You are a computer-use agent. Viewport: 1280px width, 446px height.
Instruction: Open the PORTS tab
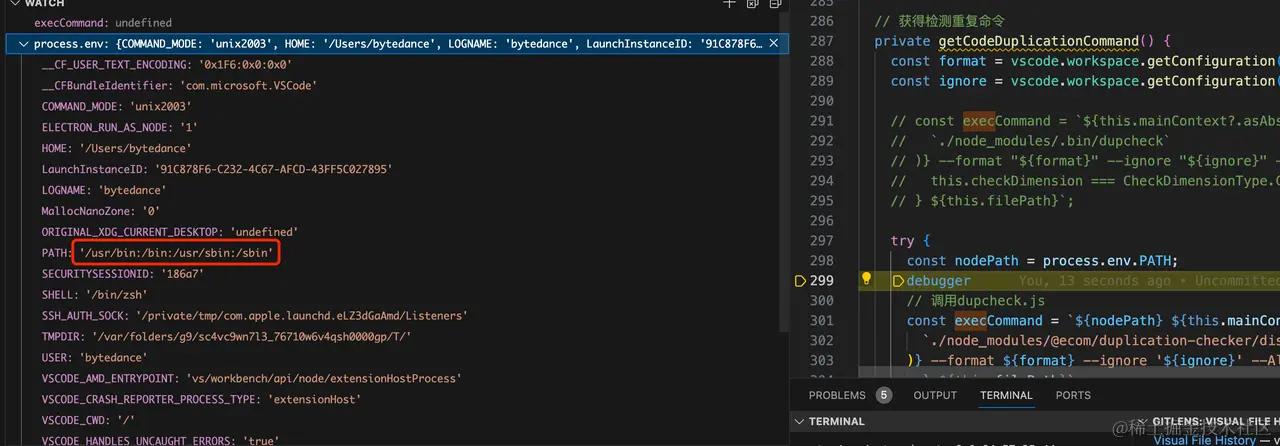1073,395
